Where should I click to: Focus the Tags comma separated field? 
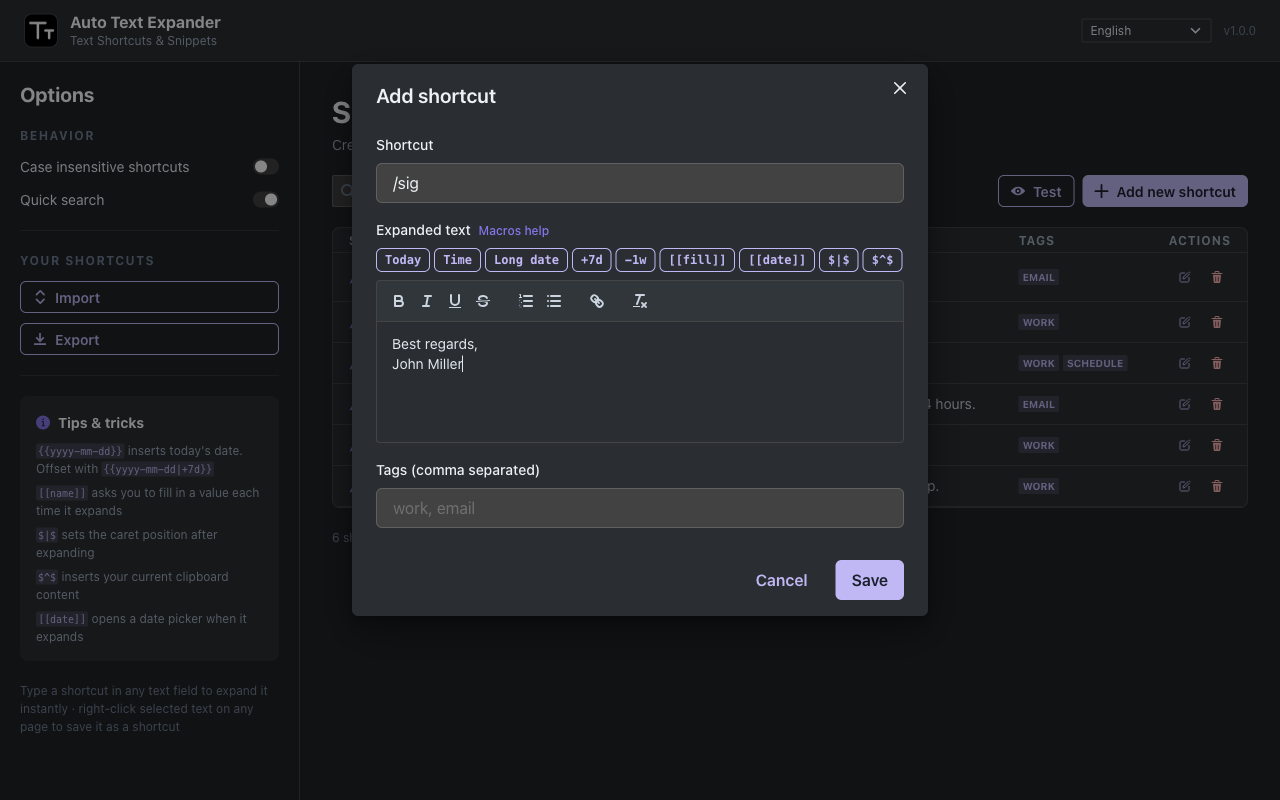[640, 508]
